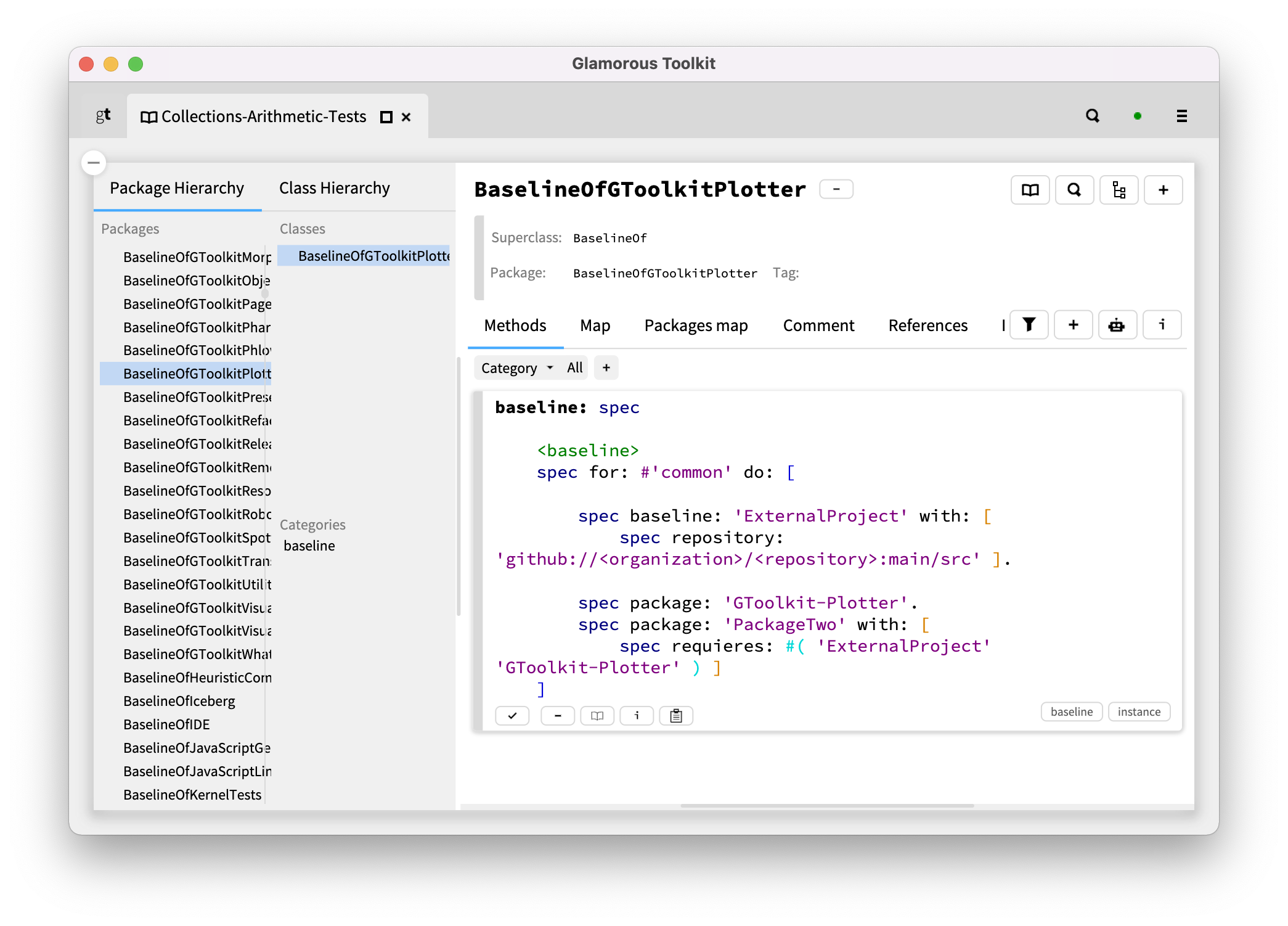Open the info icon in the methods toolbar
Viewport: 1288px width, 926px height.
point(1162,325)
